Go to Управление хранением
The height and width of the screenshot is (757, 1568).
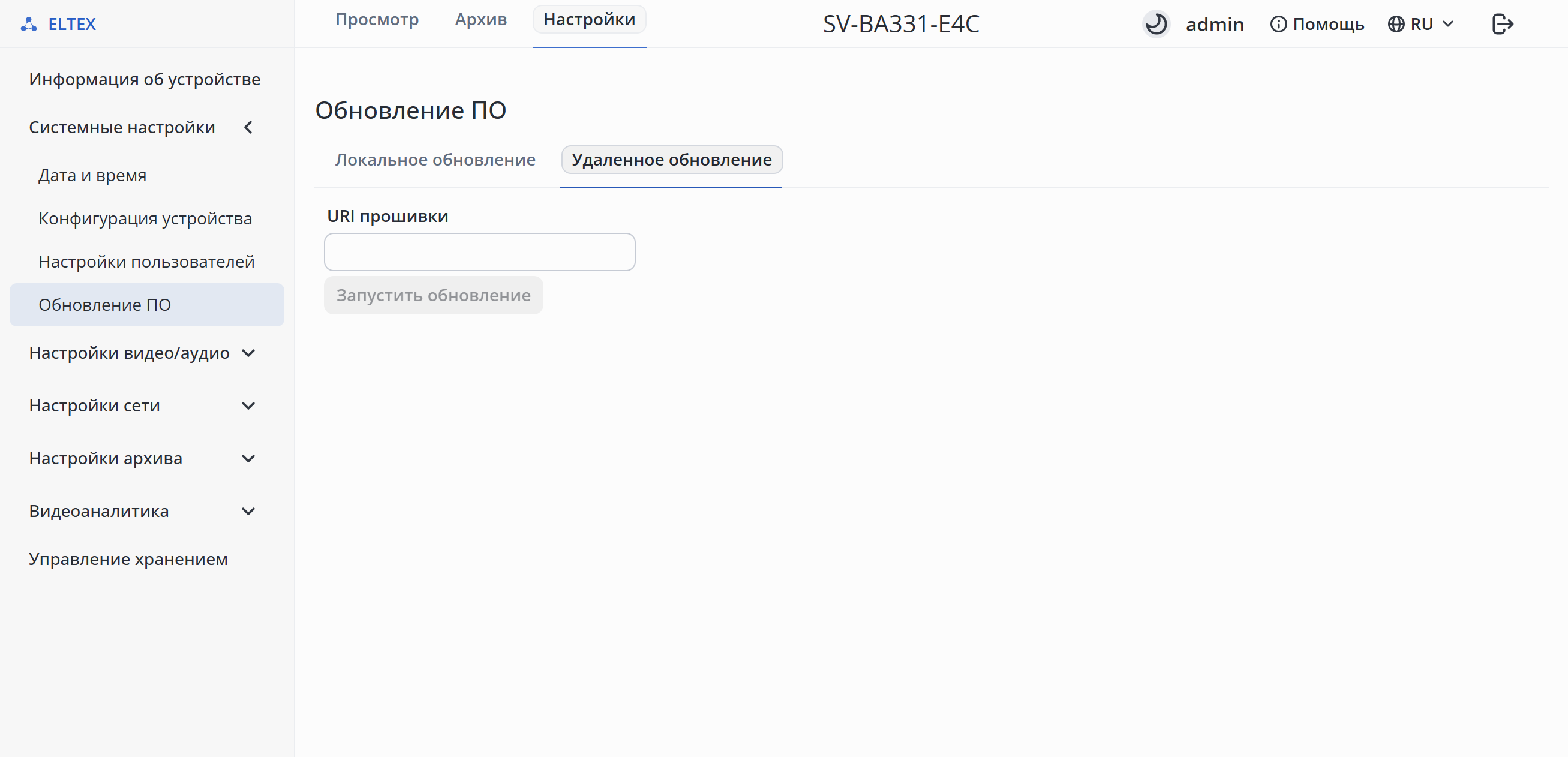coord(128,558)
